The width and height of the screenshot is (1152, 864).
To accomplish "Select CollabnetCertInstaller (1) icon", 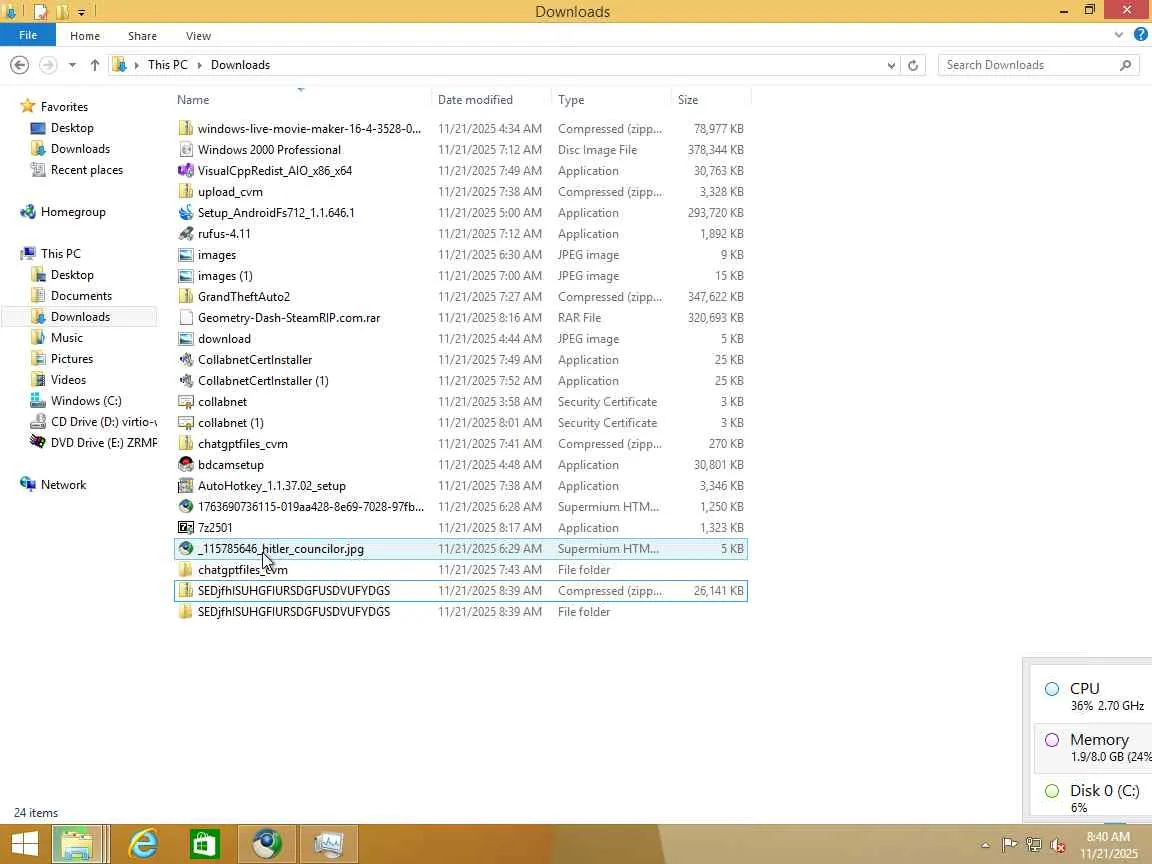I will (x=186, y=381).
